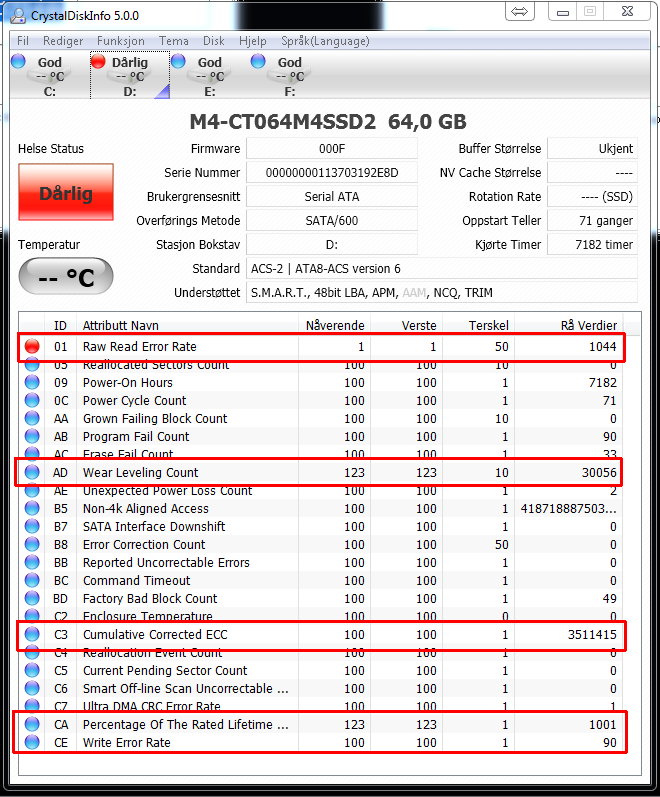Image resolution: width=660 pixels, height=797 pixels.
Task: Click status icon for Cumulative Corrected ECC
Action: [32, 634]
